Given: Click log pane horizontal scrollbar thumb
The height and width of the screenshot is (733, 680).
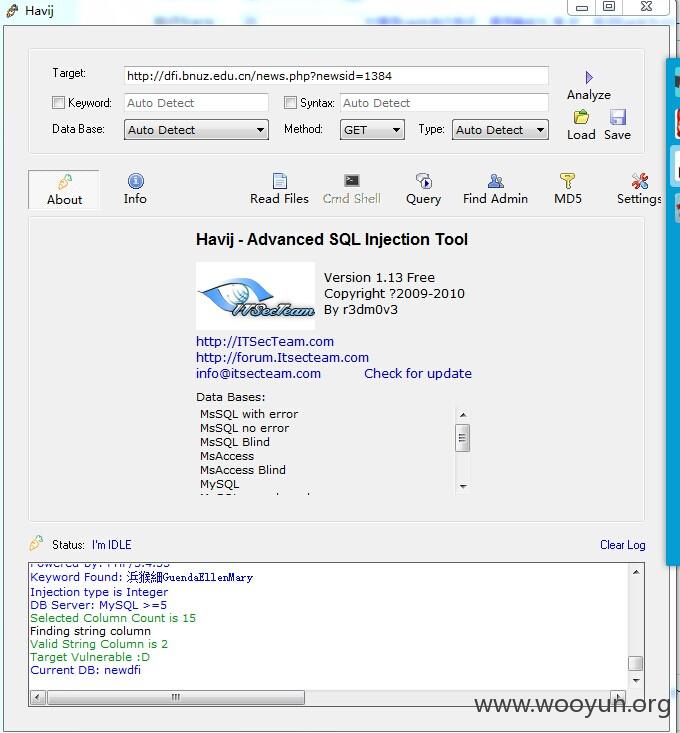Looking at the screenshot, I should pyautogui.click(x=176, y=697).
